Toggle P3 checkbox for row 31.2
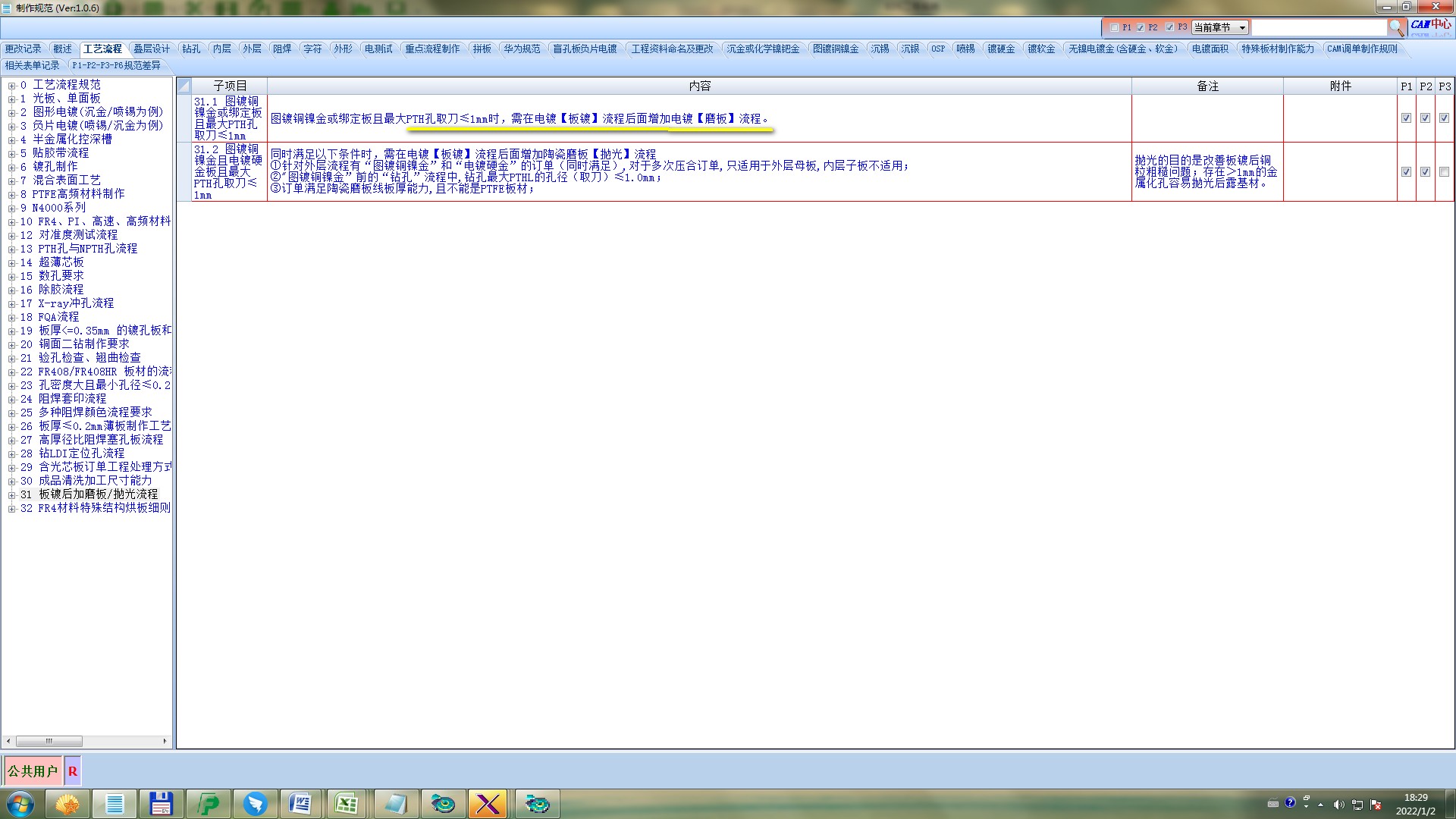 click(x=1444, y=172)
